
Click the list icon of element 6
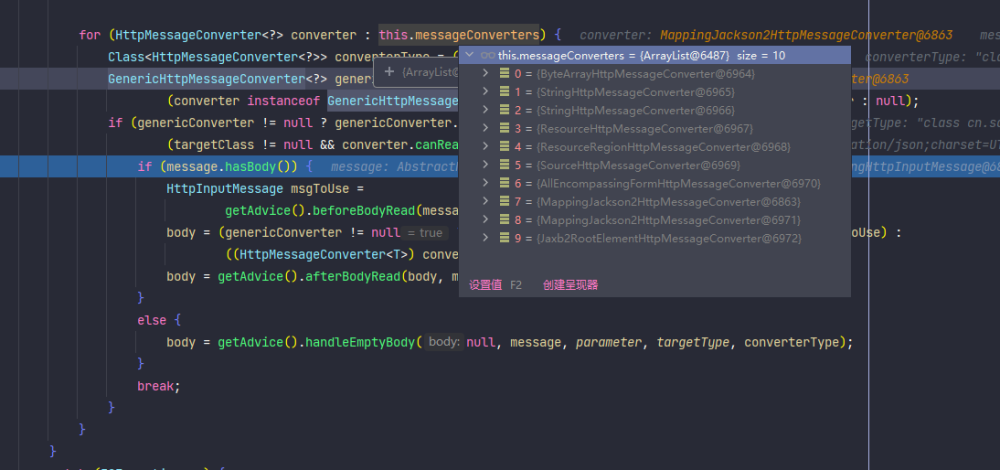point(505,183)
